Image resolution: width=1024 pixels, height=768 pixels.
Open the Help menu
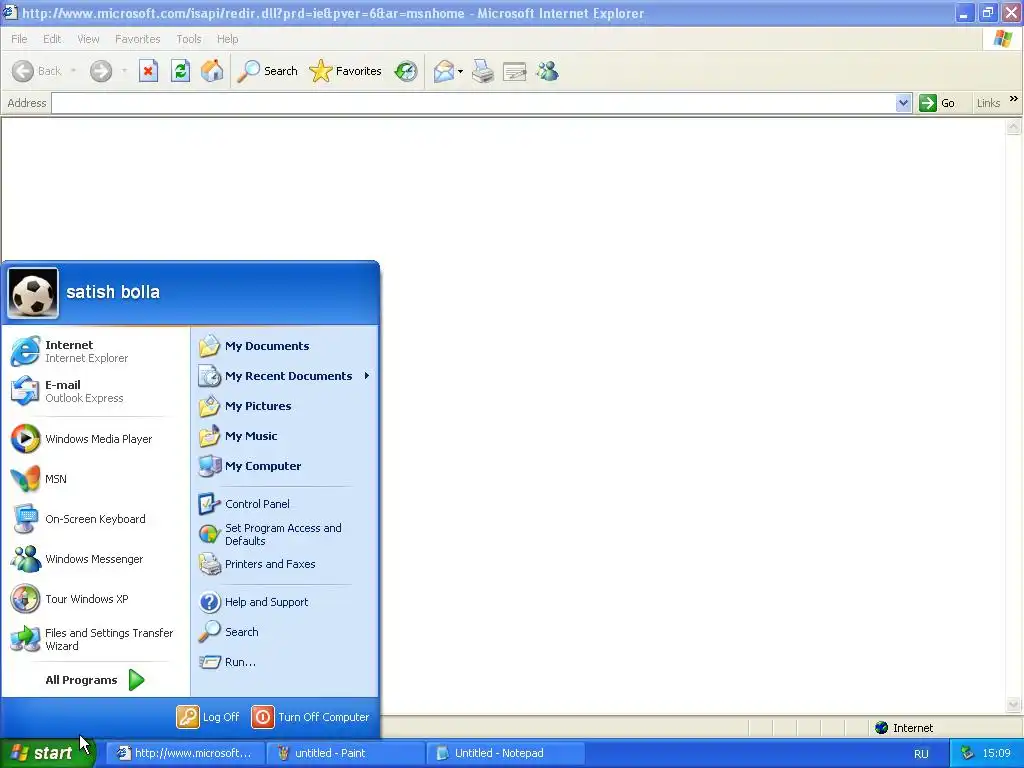227,39
